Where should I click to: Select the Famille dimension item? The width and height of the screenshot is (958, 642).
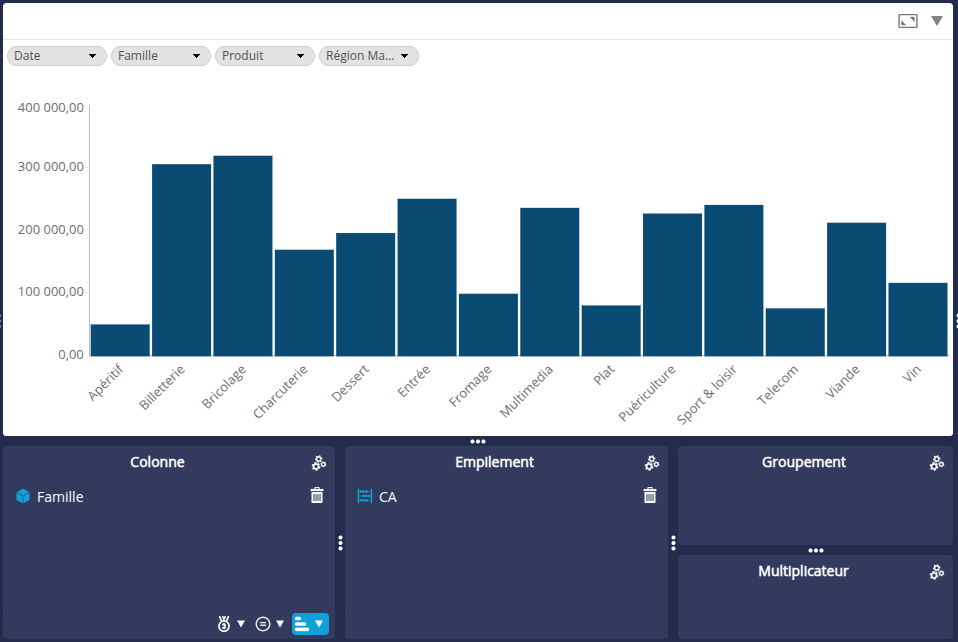[60, 497]
